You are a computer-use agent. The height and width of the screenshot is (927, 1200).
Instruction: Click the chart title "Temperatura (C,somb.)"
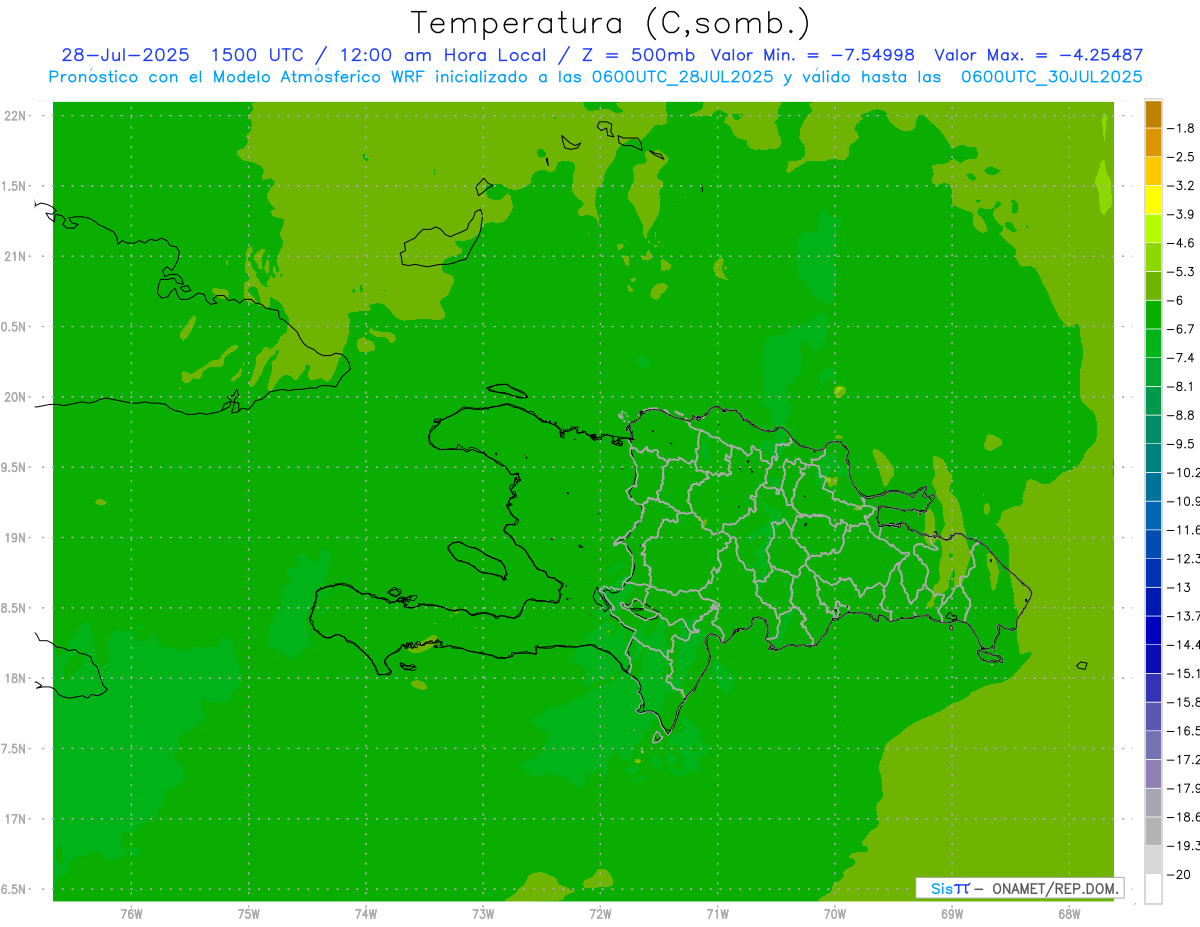[x=611, y=23]
